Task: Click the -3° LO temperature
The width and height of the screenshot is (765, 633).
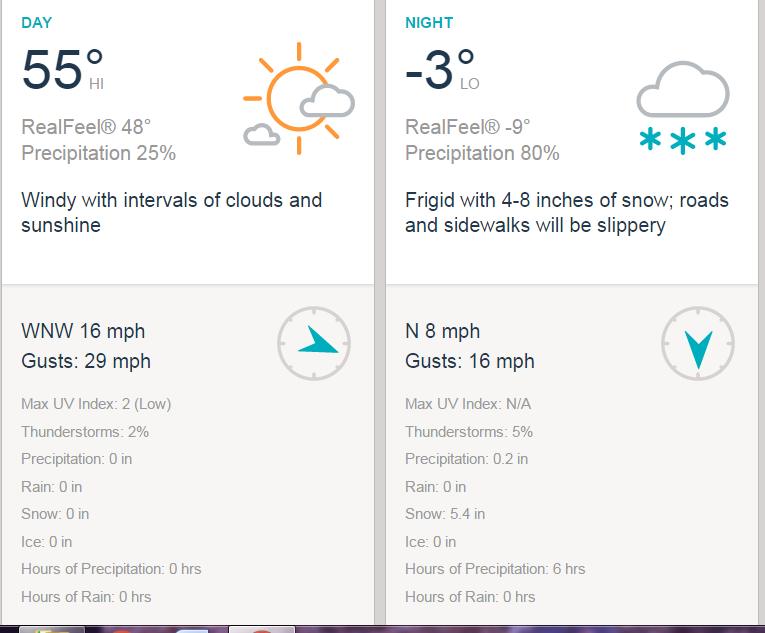Action: coord(442,69)
